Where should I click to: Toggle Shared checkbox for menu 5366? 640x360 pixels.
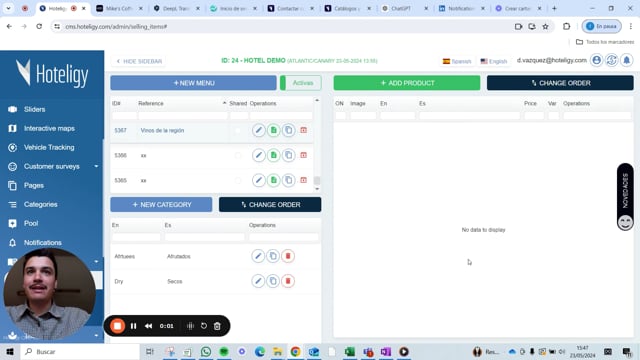click(x=238, y=156)
